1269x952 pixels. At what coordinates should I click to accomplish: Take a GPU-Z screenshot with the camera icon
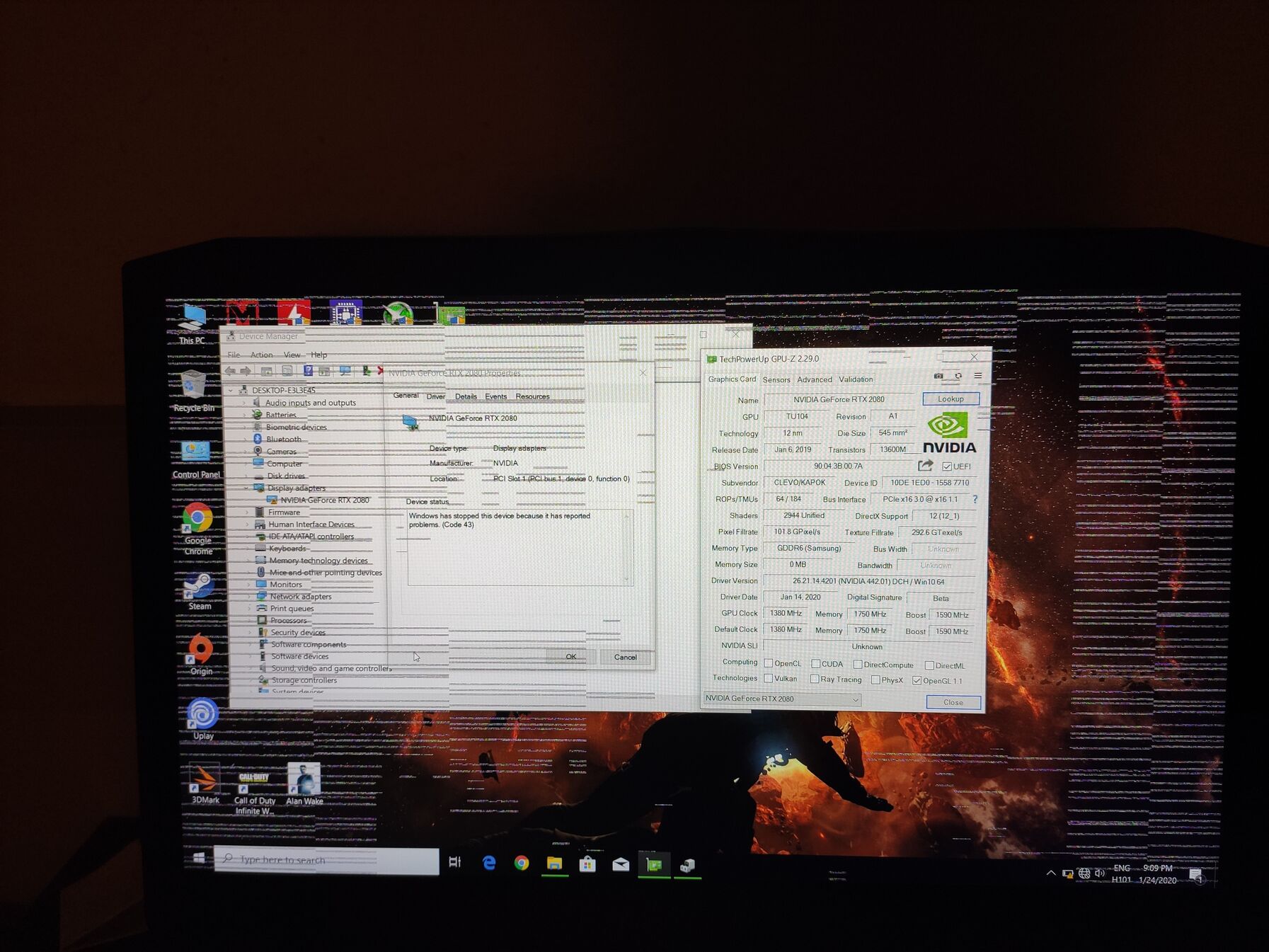coord(938,376)
